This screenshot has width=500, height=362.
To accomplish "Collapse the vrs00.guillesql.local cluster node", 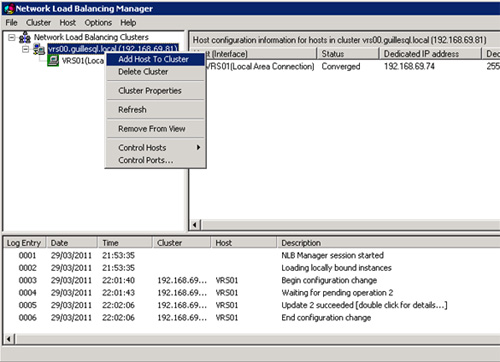I will pyautogui.click(x=26, y=49).
